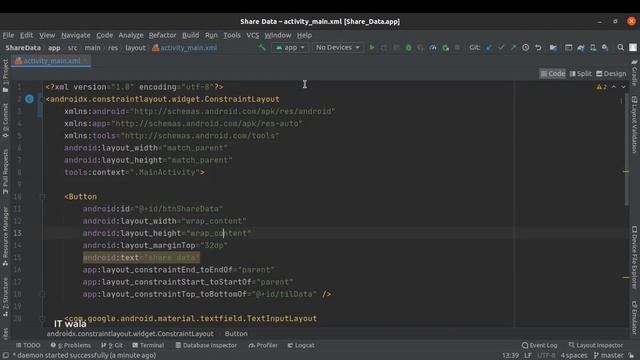The height and width of the screenshot is (360, 640).
Task: Click the android:text attribute on line 15
Action: pos(141,258)
